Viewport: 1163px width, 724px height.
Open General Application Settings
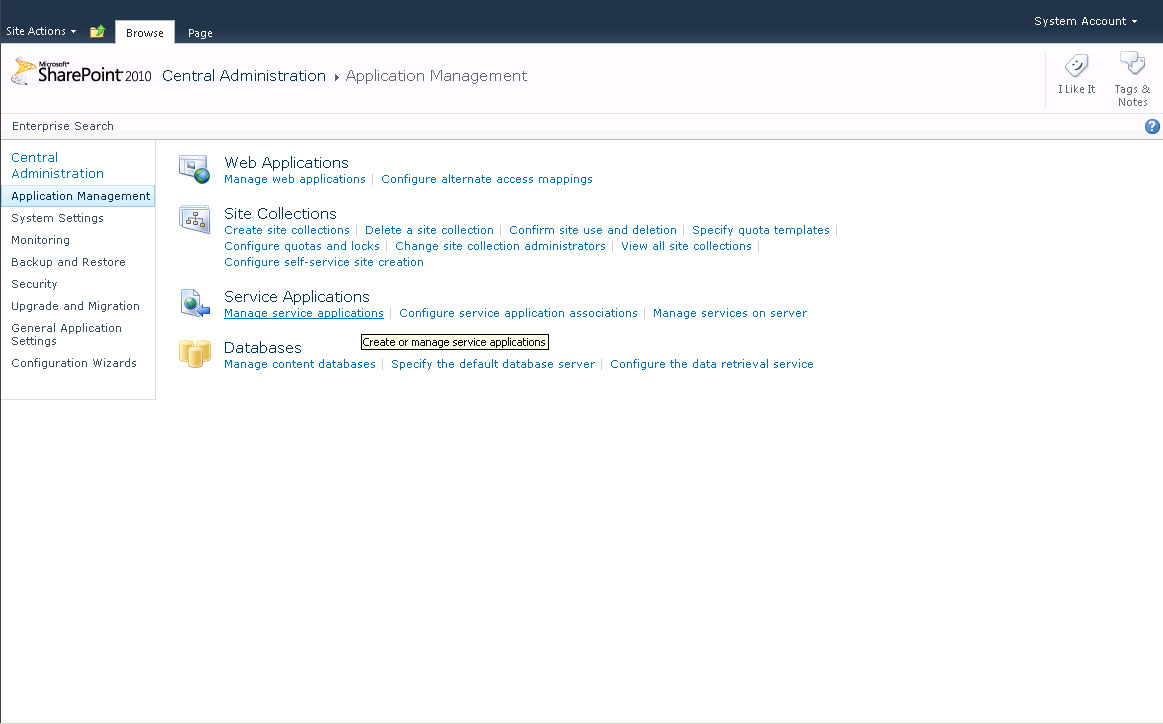tap(66, 335)
